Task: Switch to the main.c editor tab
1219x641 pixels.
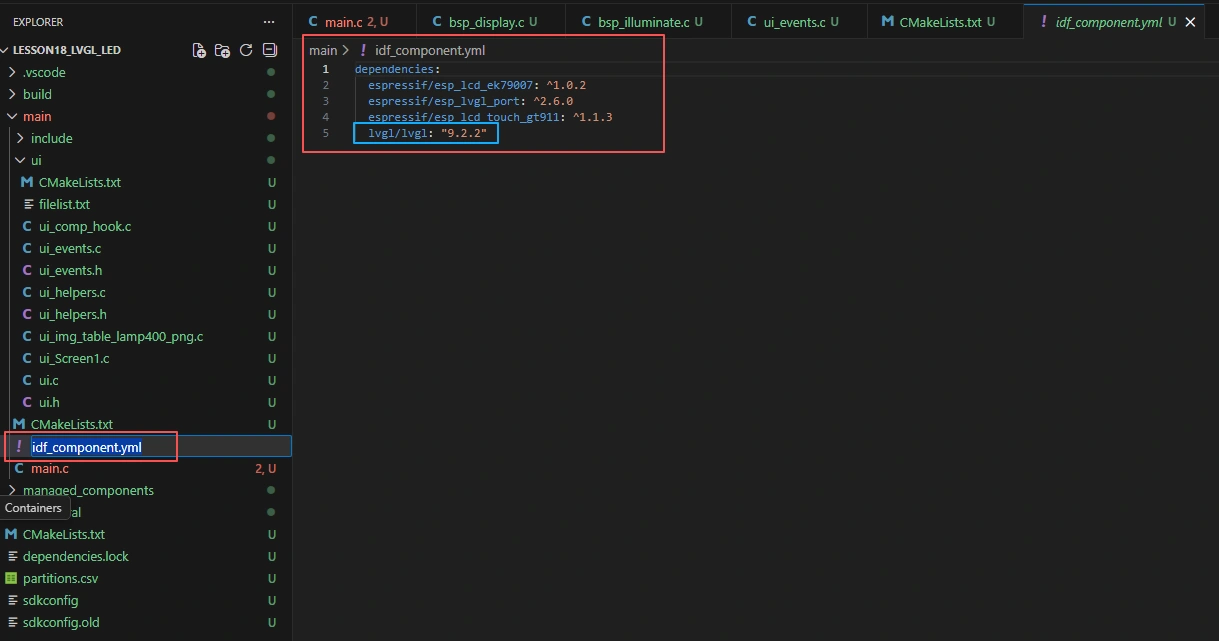Action: [345, 22]
